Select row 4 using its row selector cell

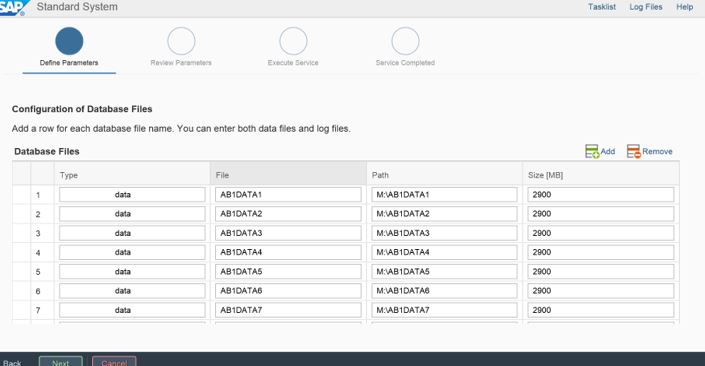[x=21, y=252]
